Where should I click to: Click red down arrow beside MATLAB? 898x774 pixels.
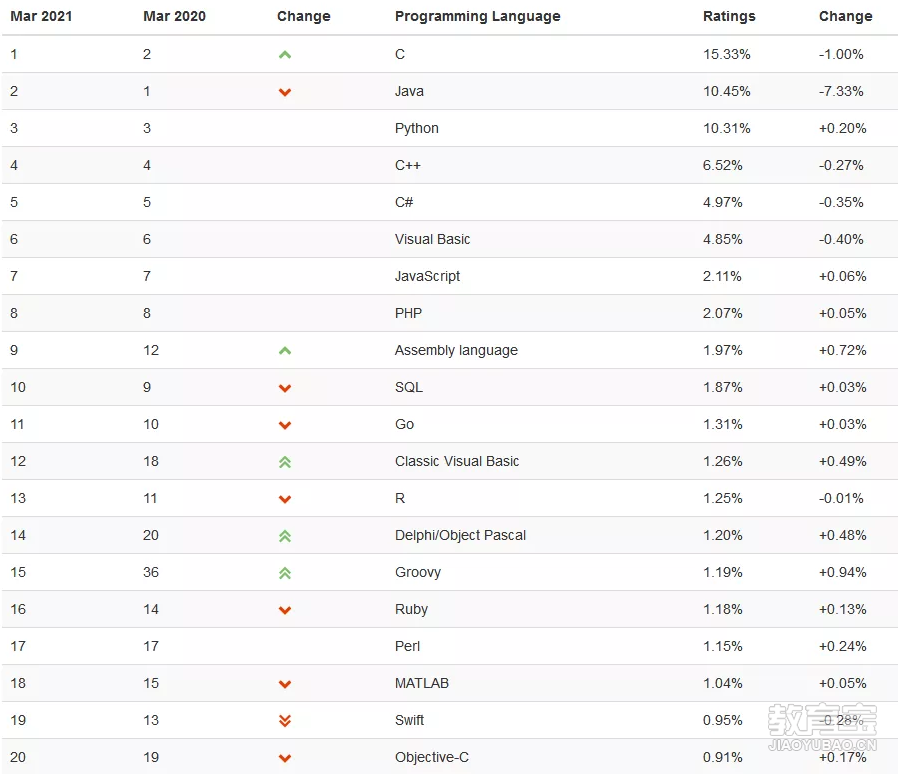[285, 684]
